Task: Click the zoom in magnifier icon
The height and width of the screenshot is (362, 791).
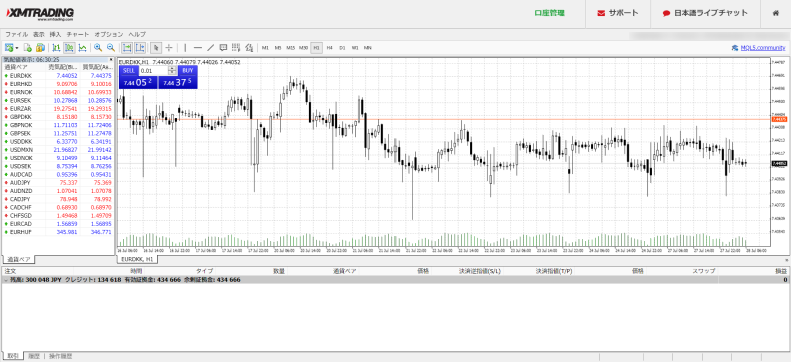Action: pyautogui.click(x=98, y=47)
